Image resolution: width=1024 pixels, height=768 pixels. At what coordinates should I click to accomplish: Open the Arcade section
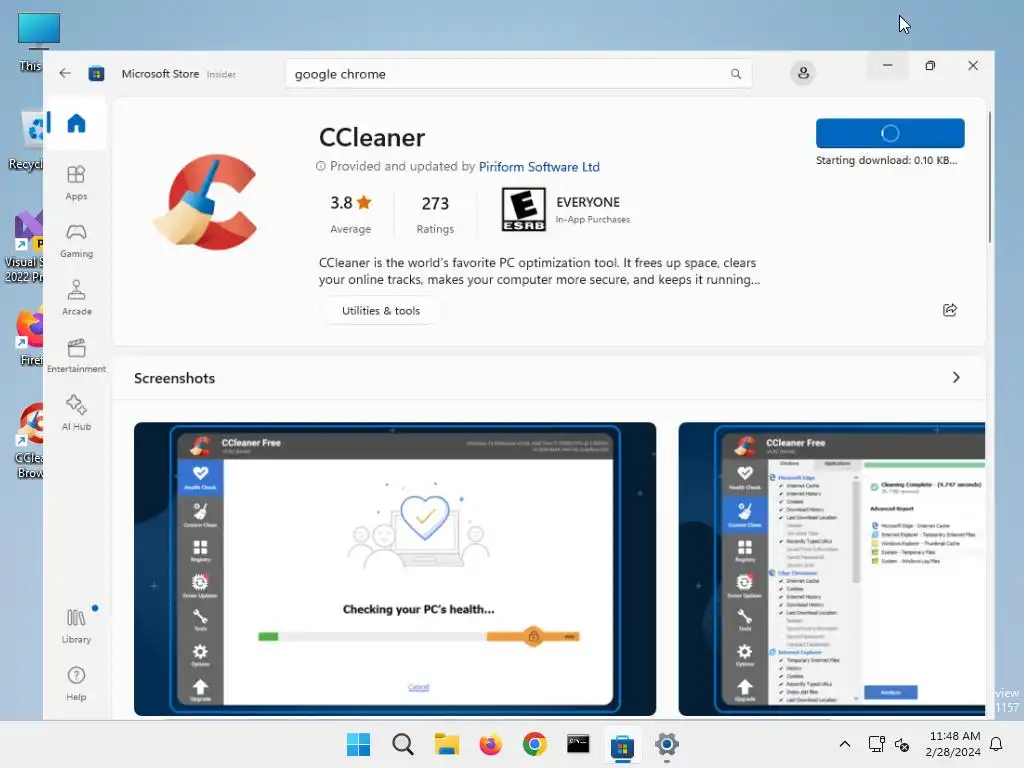pos(76,298)
